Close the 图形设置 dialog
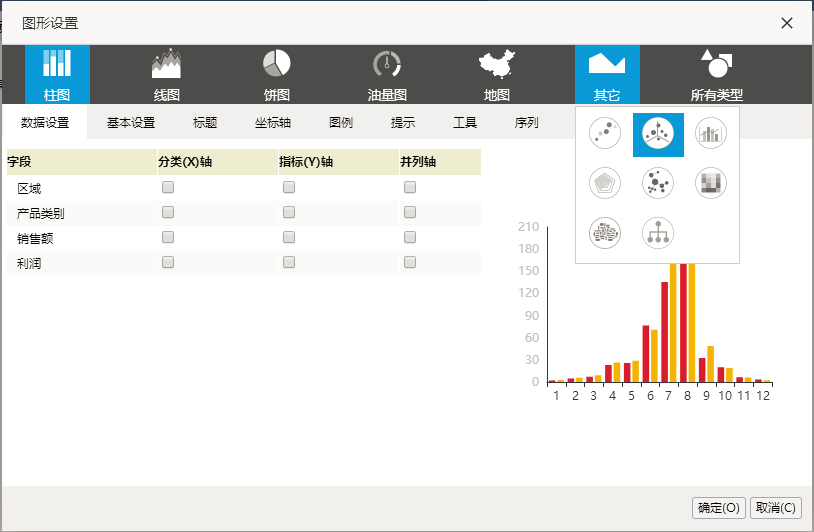The height and width of the screenshot is (532, 814). (x=786, y=23)
